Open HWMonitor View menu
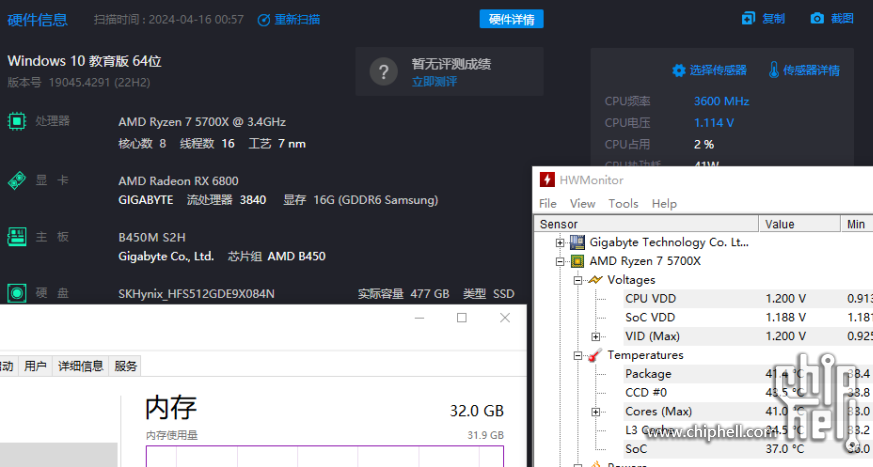This screenshot has height=467, width=873. [582, 204]
